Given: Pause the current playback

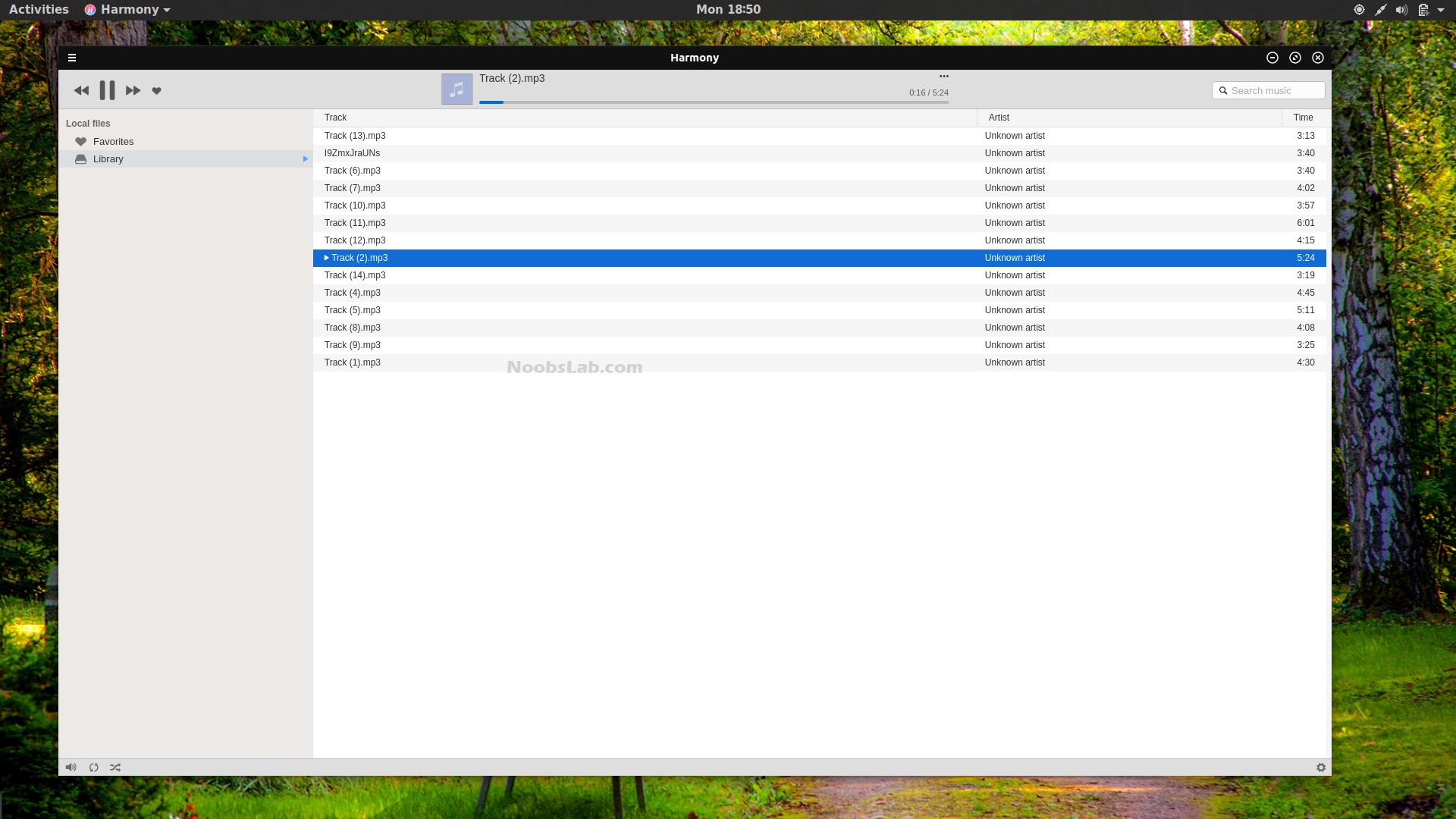Looking at the screenshot, I should 107,90.
